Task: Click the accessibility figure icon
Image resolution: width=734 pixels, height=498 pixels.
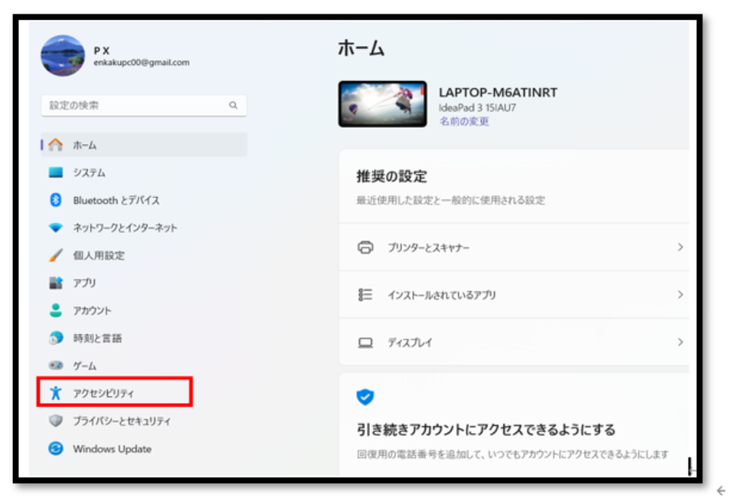Action: tap(56, 393)
